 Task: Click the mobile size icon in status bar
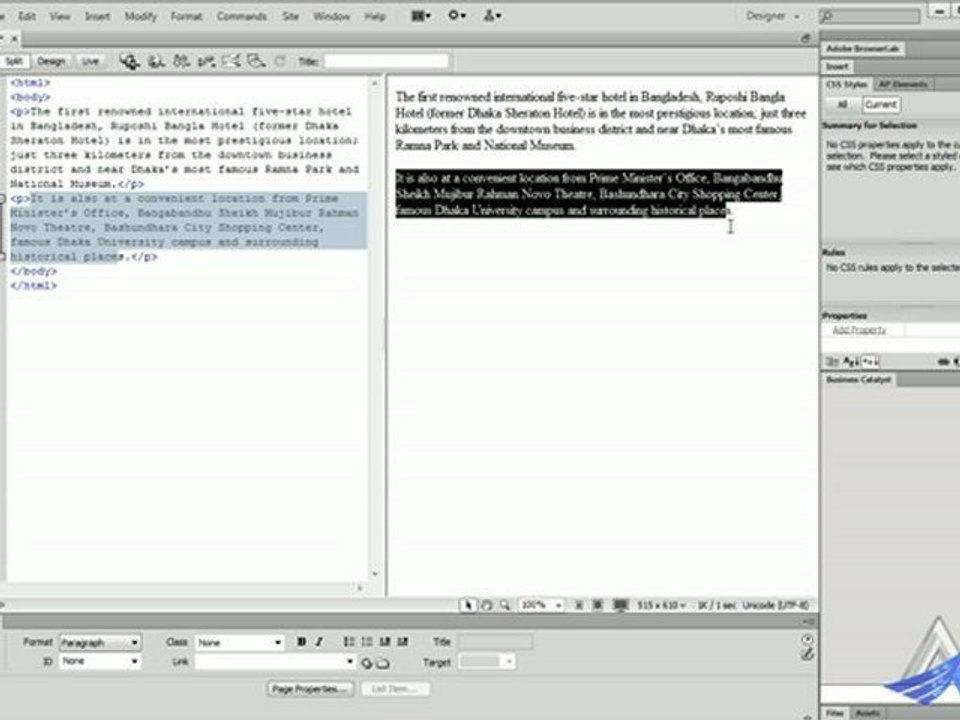[579, 606]
